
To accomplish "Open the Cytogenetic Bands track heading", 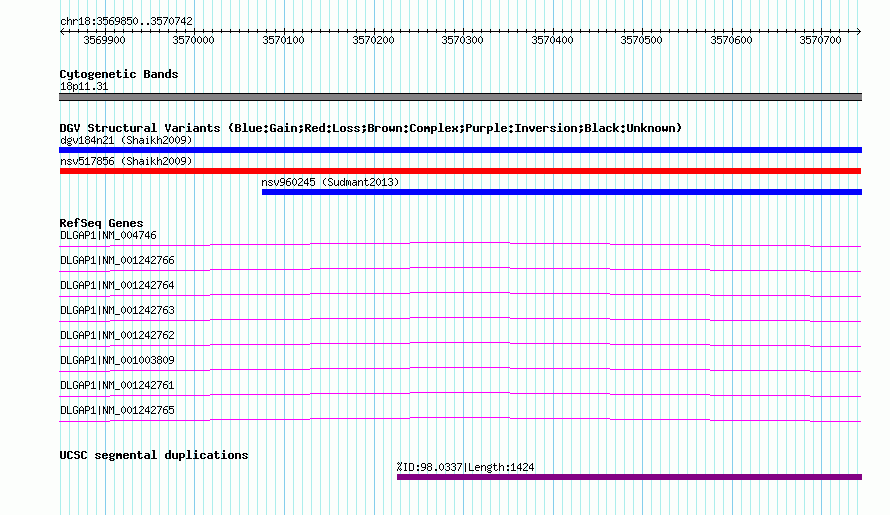I will (119, 74).
